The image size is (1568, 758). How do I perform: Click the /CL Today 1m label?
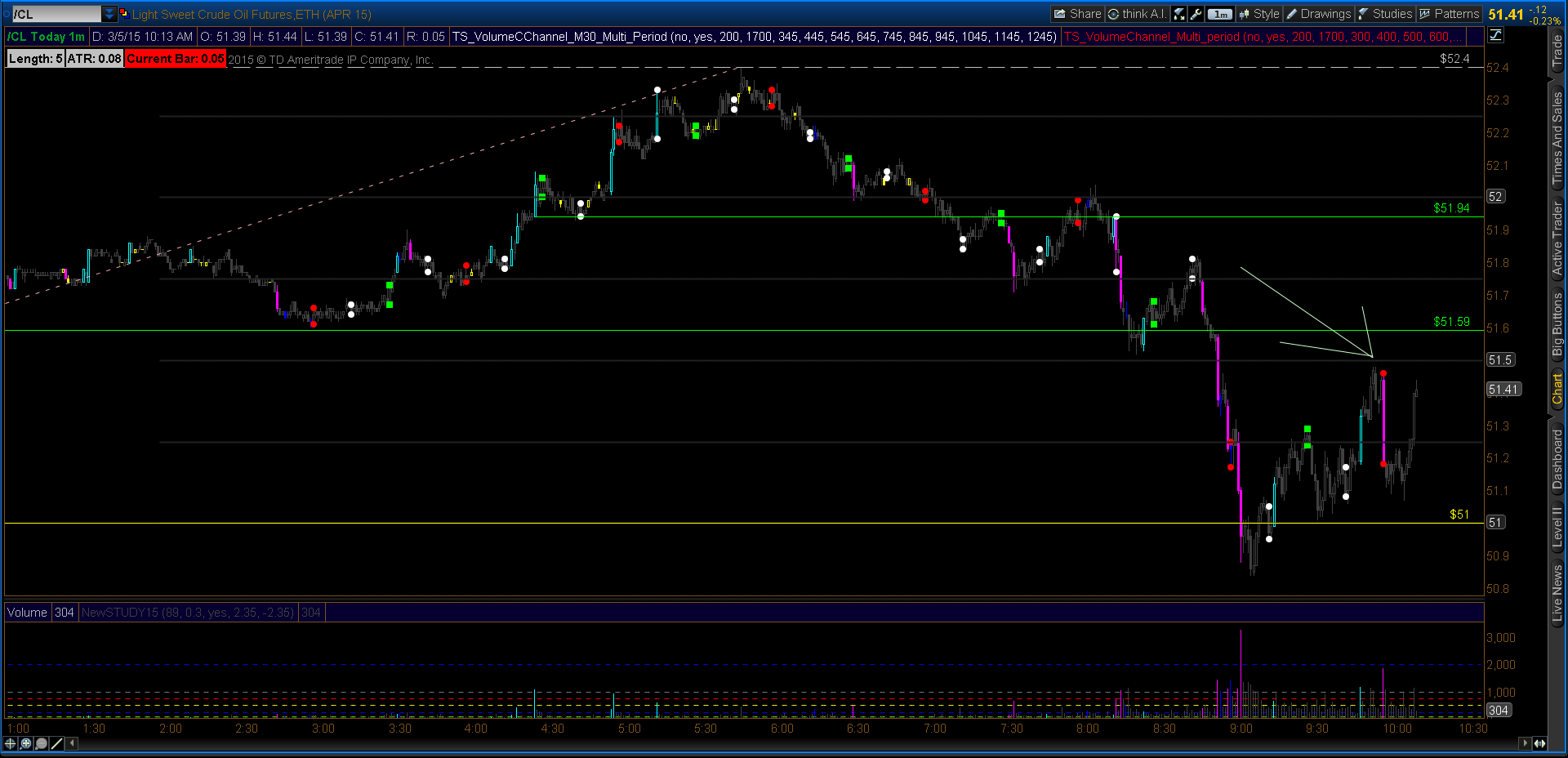click(x=47, y=37)
